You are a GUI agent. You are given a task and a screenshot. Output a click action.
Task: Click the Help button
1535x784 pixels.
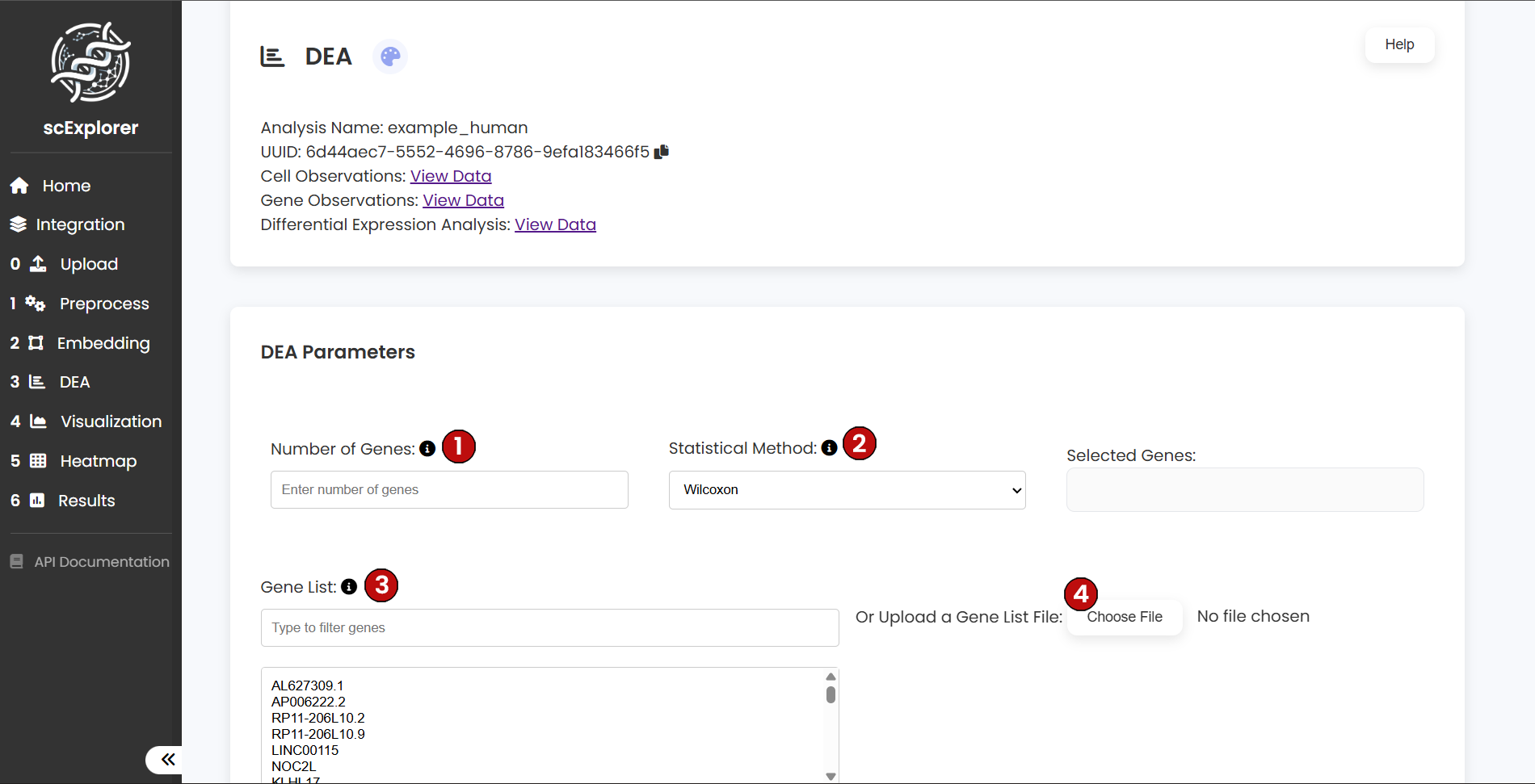1399,44
